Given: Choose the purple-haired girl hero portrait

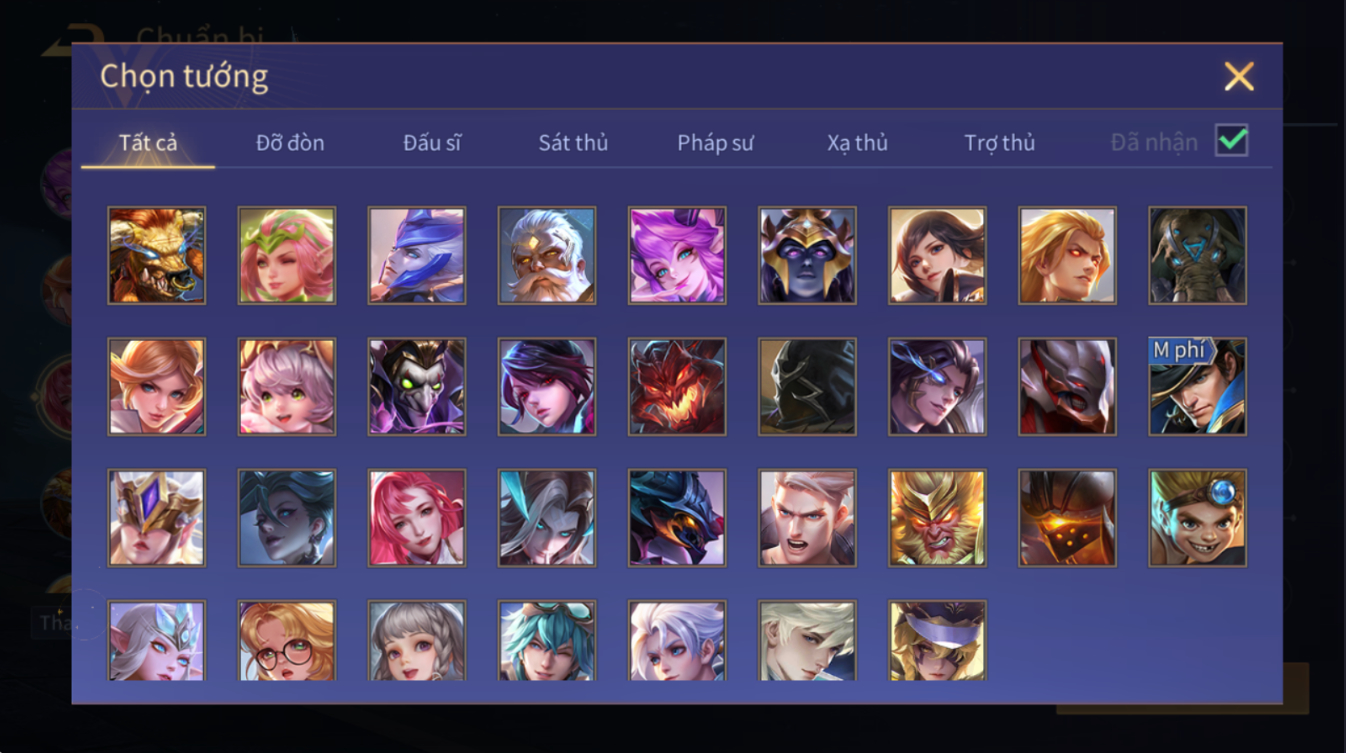Looking at the screenshot, I should [x=677, y=255].
